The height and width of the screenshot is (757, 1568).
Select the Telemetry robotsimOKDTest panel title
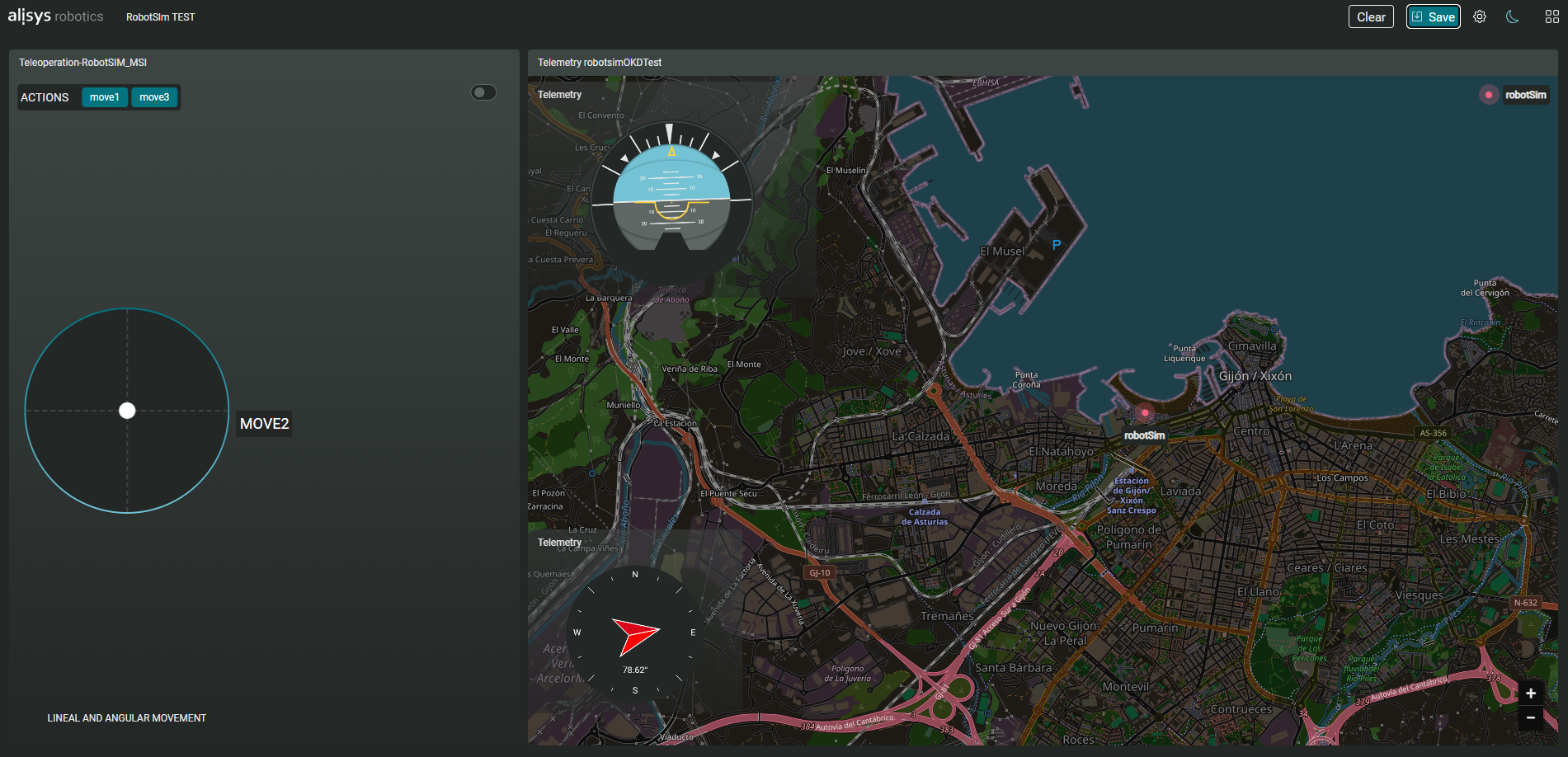click(x=600, y=63)
